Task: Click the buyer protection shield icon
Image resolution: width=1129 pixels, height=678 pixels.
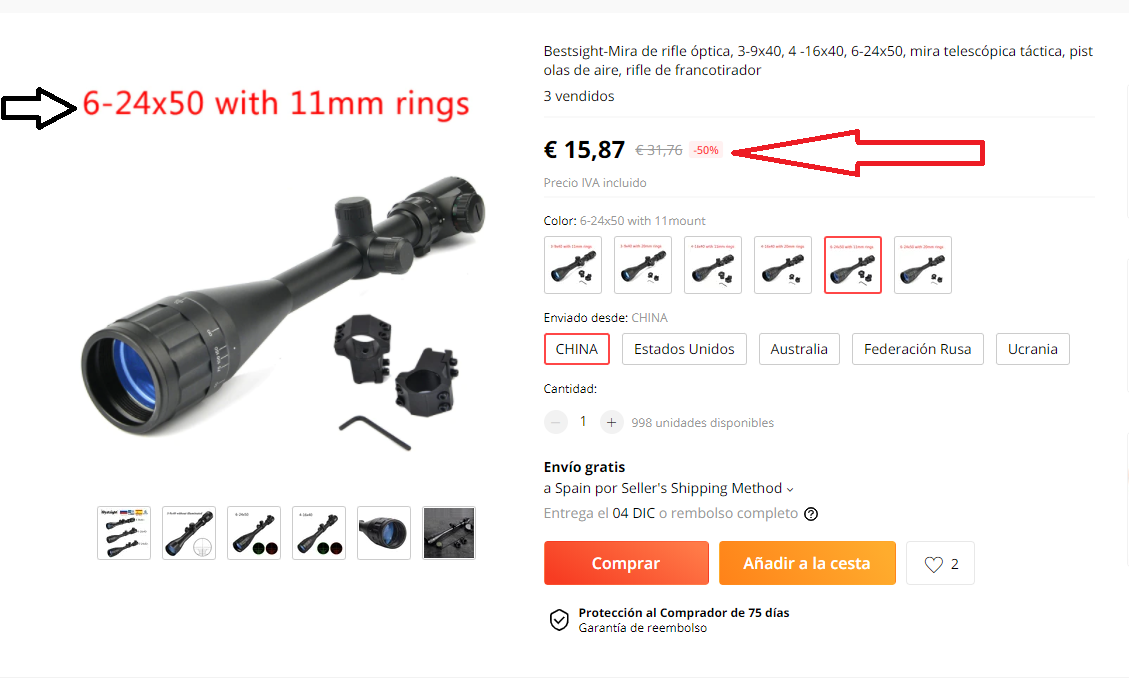Action: 559,620
